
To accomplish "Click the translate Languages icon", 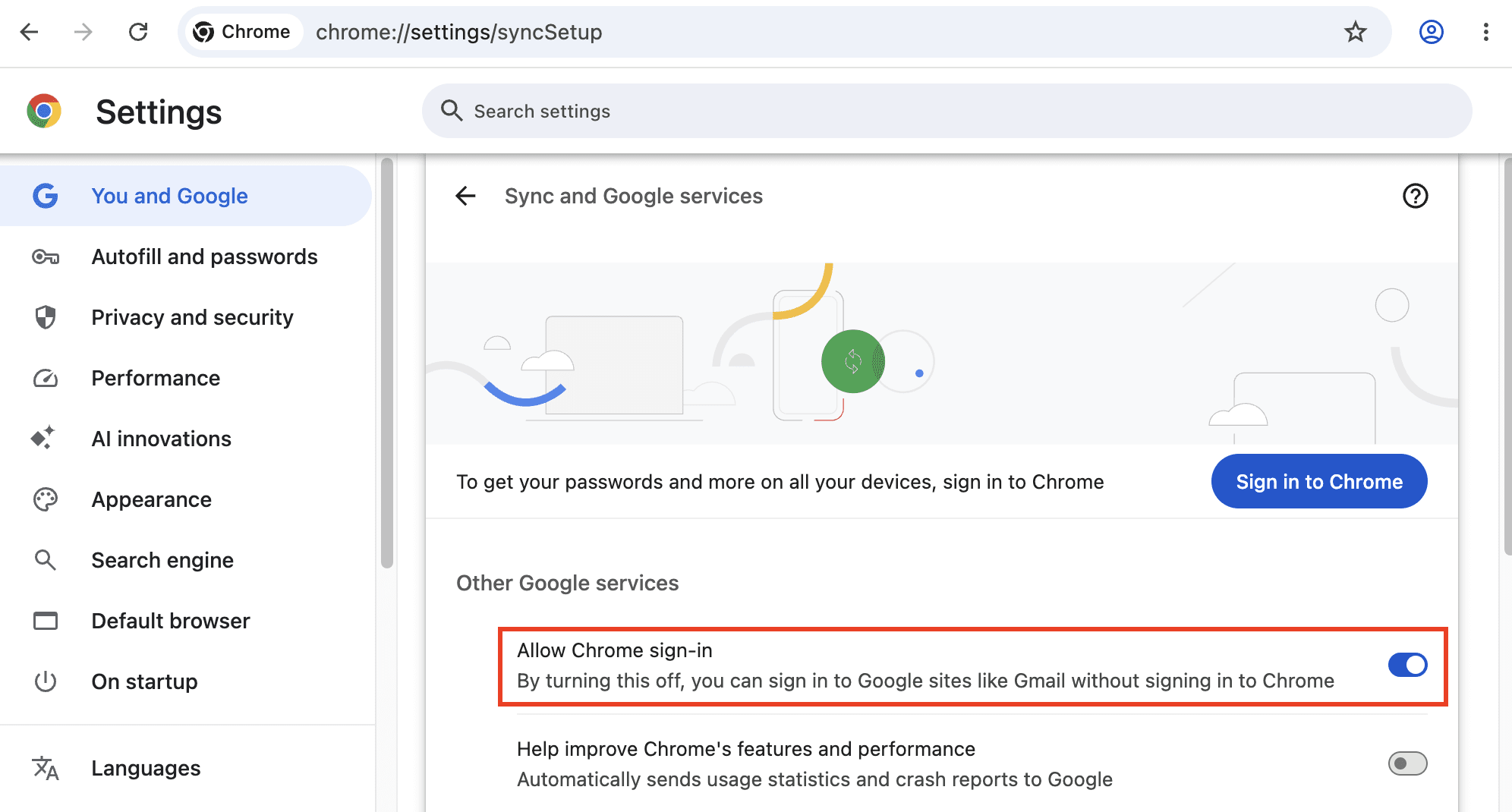I will click(46, 768).
